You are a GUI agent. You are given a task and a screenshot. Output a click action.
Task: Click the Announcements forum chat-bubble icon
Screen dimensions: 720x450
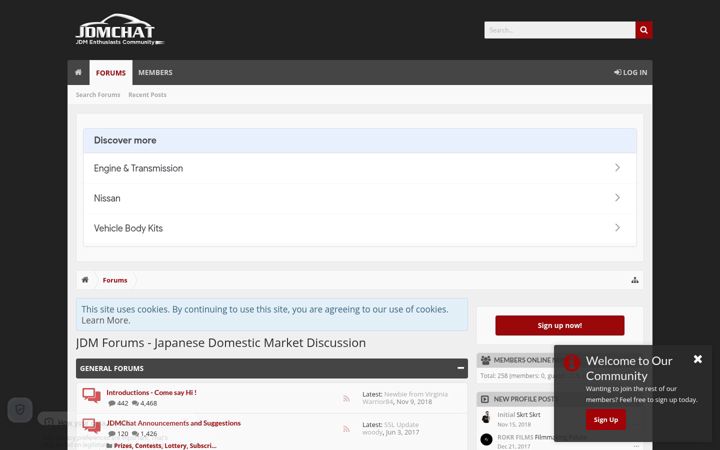pyautogui.click(x=91, y=426)
